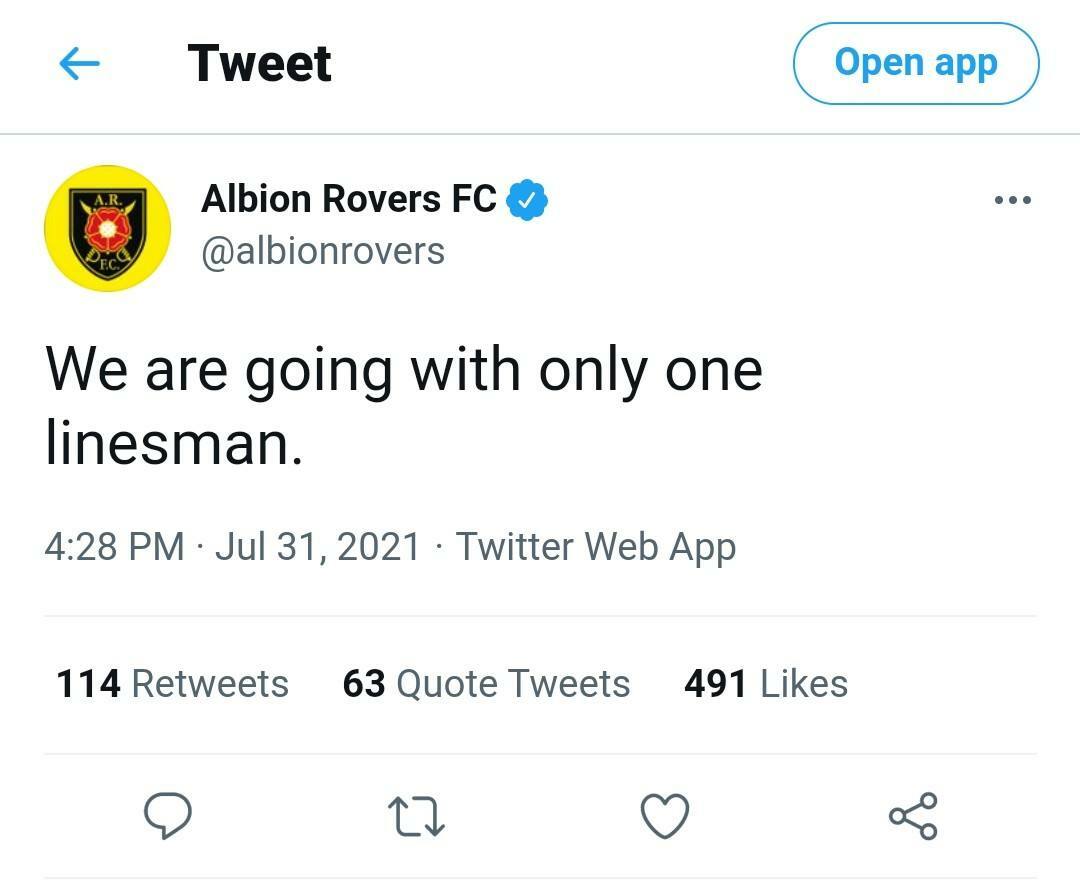Click the Open app button

tap(916, 63)
